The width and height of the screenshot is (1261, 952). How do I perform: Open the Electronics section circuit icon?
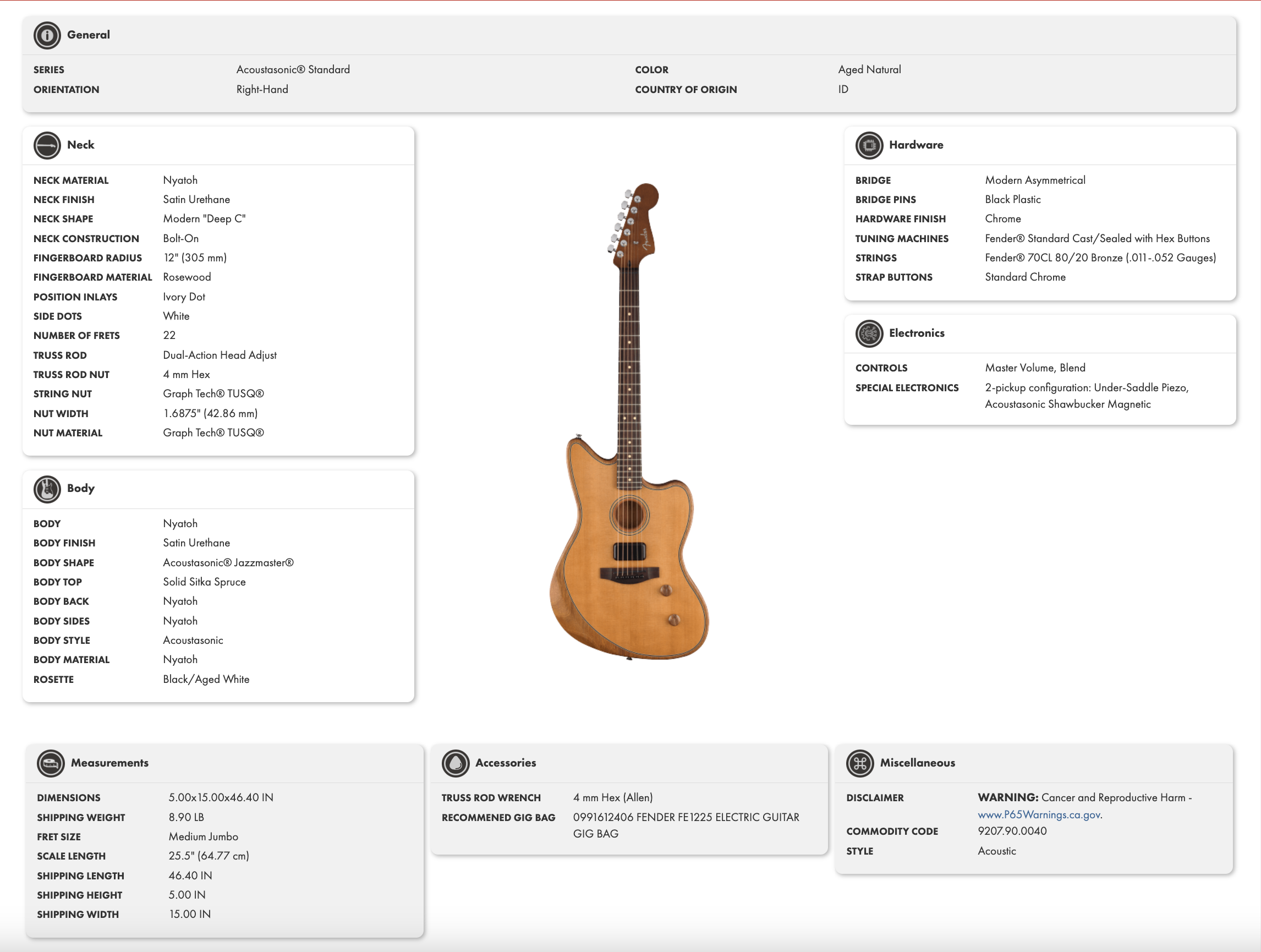tap(868, 333)
